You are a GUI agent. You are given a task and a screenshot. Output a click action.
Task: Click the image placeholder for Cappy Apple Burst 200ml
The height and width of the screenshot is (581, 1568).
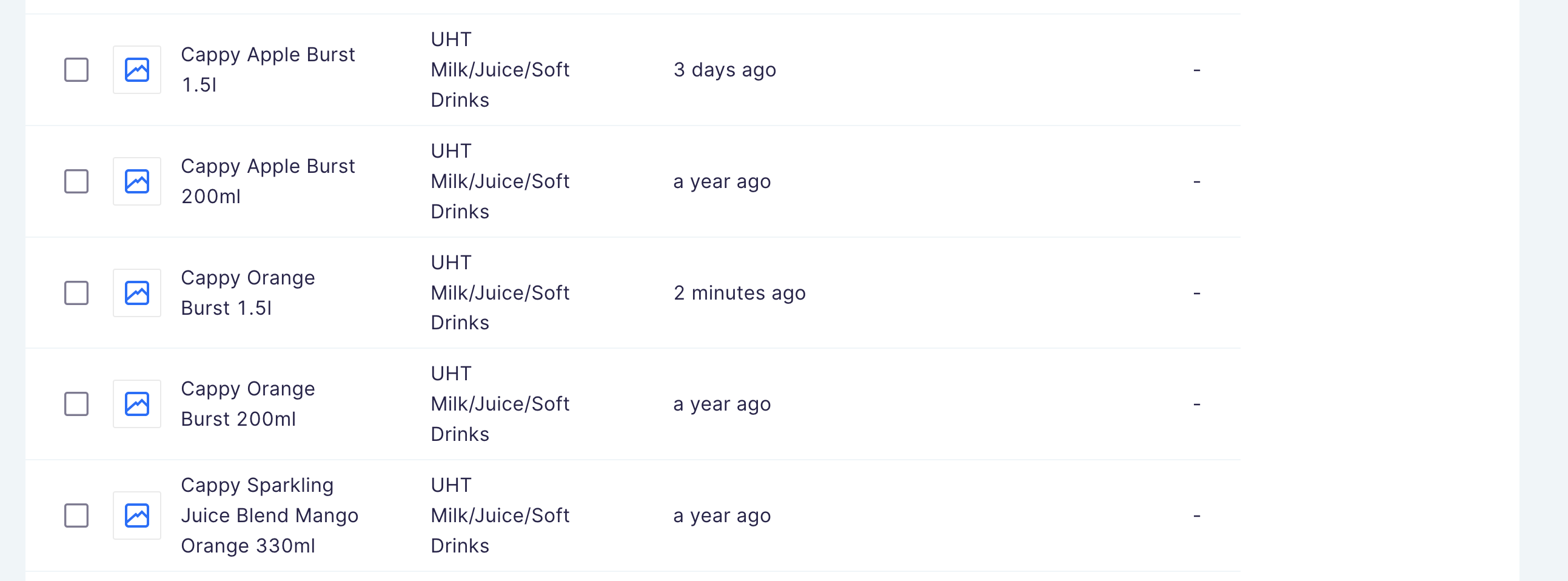[x=136, y=181]
